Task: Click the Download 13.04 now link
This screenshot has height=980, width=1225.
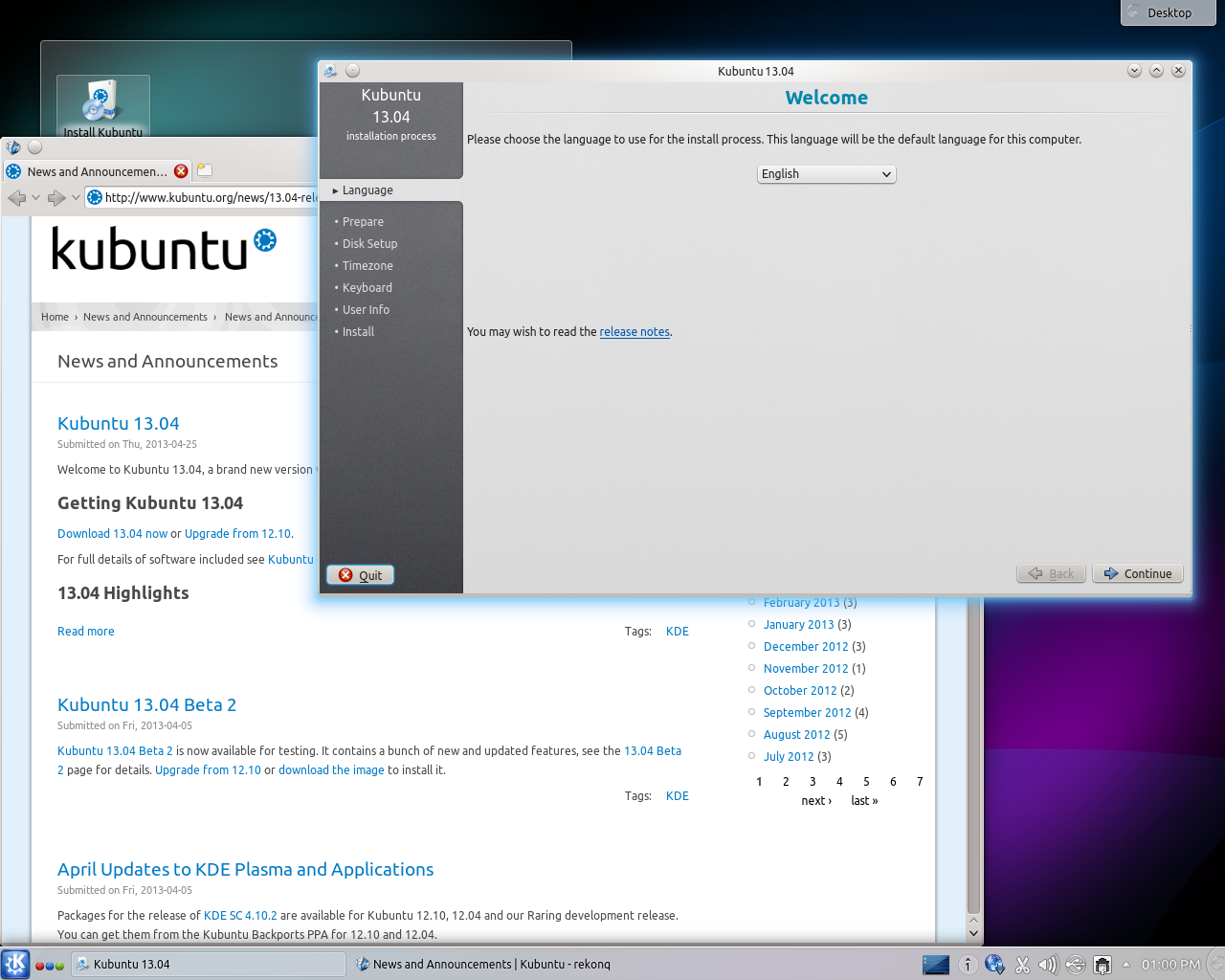Action: (112, 534)
